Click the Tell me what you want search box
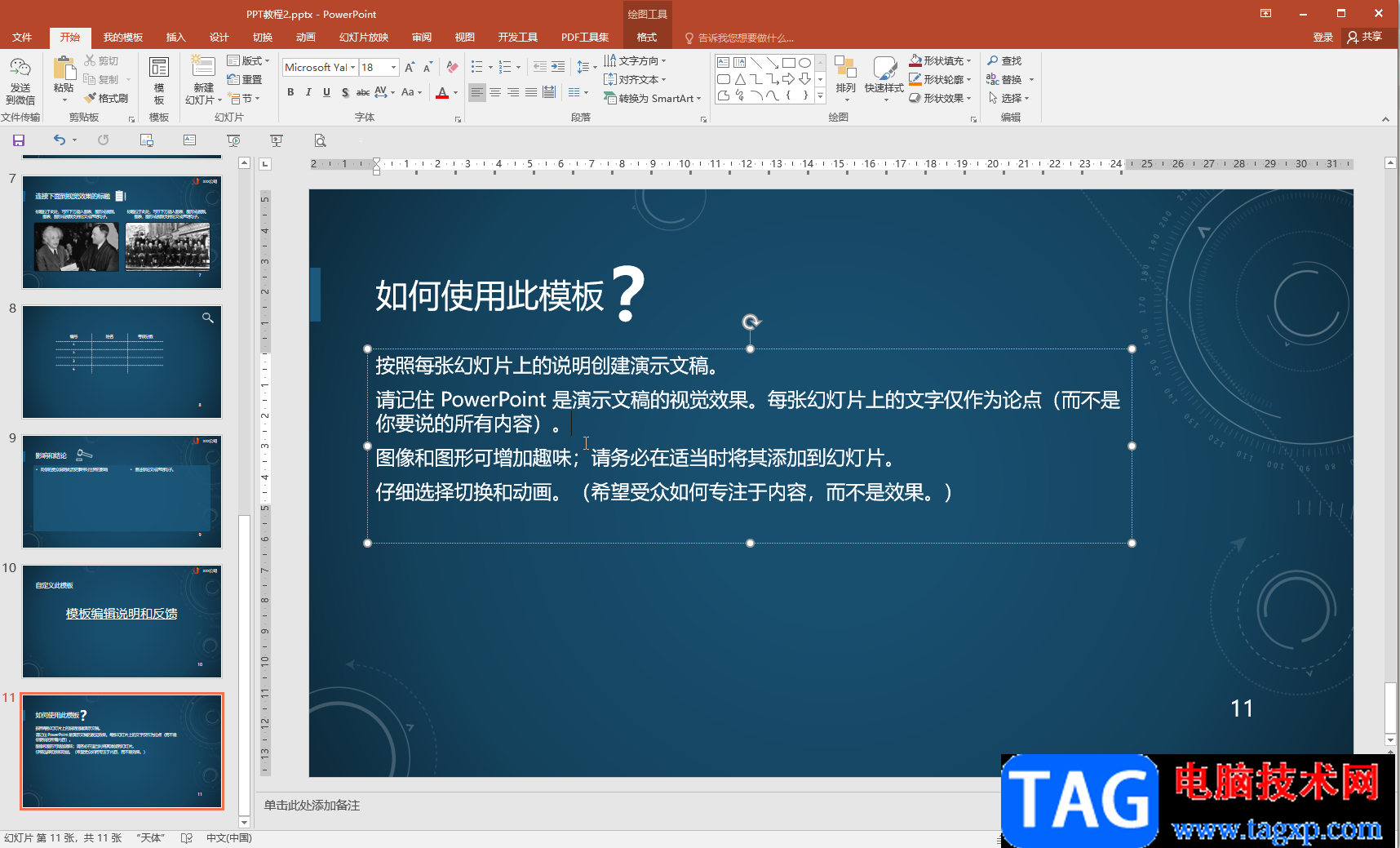 739,38
